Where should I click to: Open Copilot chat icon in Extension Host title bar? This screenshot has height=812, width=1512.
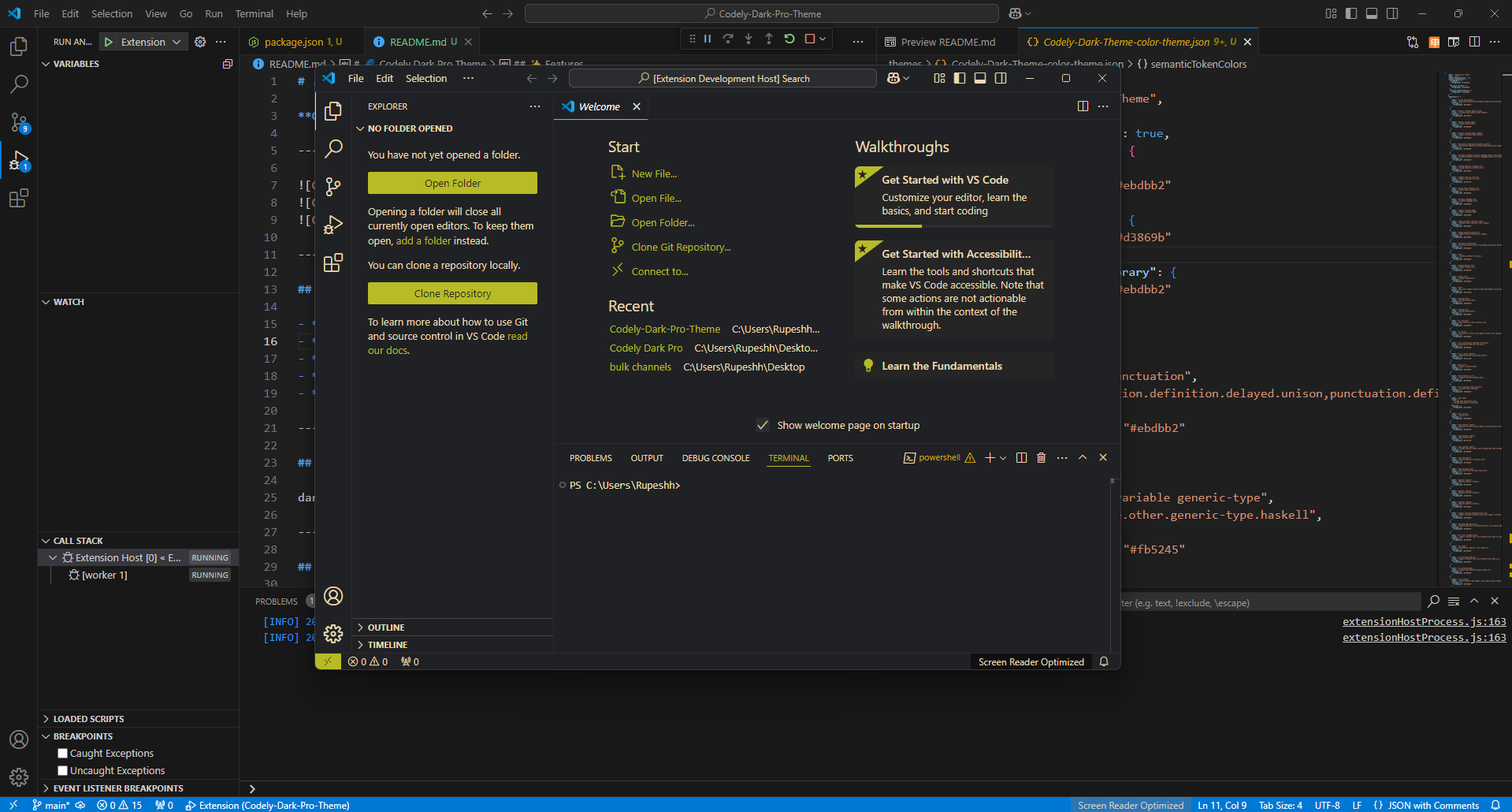[893, 78]
